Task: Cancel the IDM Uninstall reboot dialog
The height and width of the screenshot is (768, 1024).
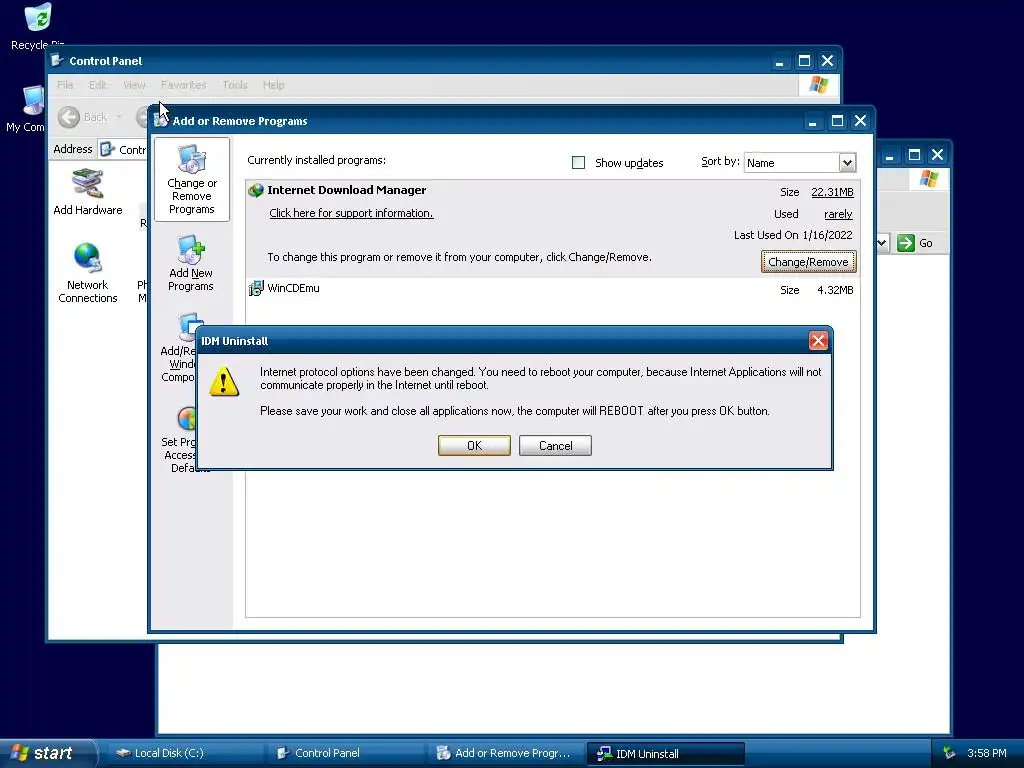Action: coord(555,445)
